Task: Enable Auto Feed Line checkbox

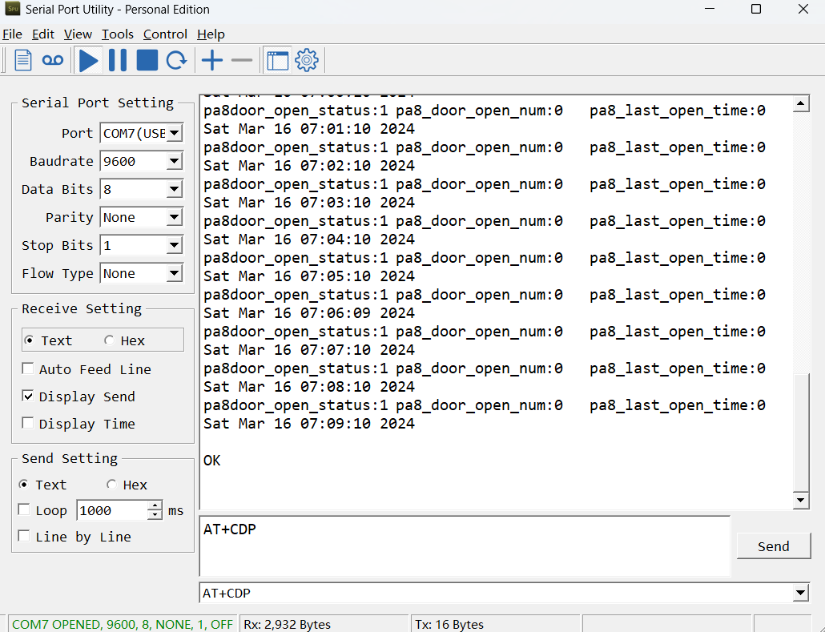Action: click(x=86, y=369)
